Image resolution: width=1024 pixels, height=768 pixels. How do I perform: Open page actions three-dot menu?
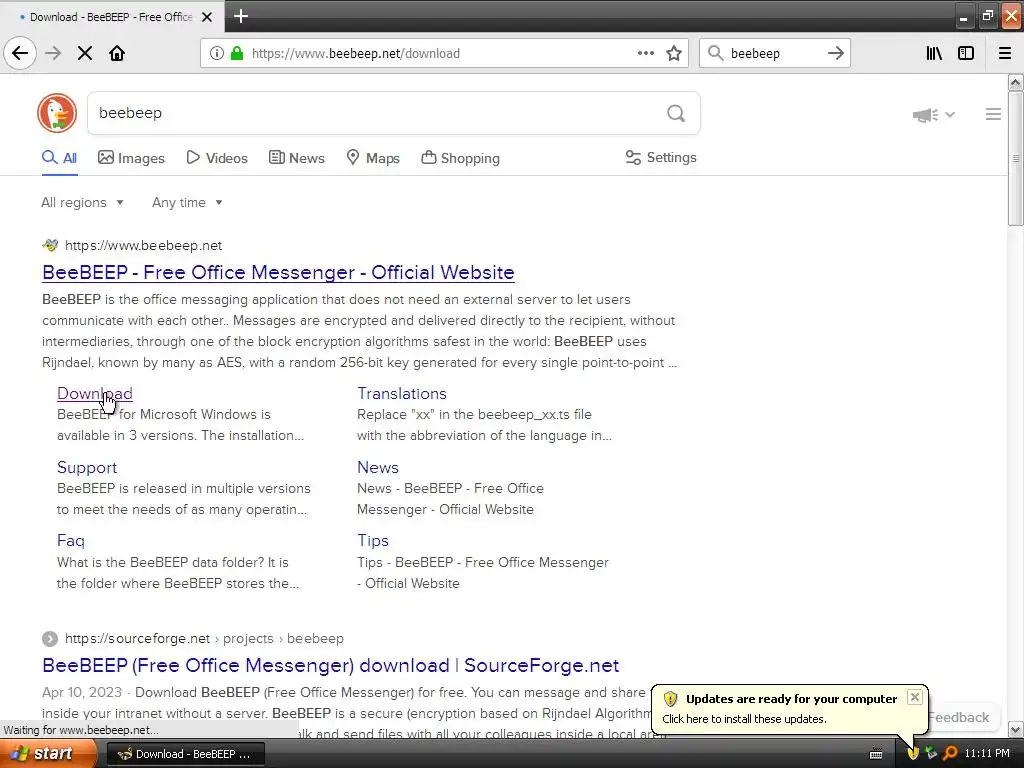[646, 53]
